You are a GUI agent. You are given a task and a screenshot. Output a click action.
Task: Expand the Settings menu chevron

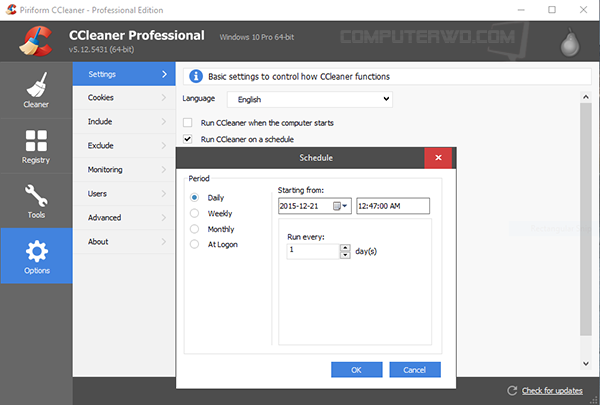point(164,74)
